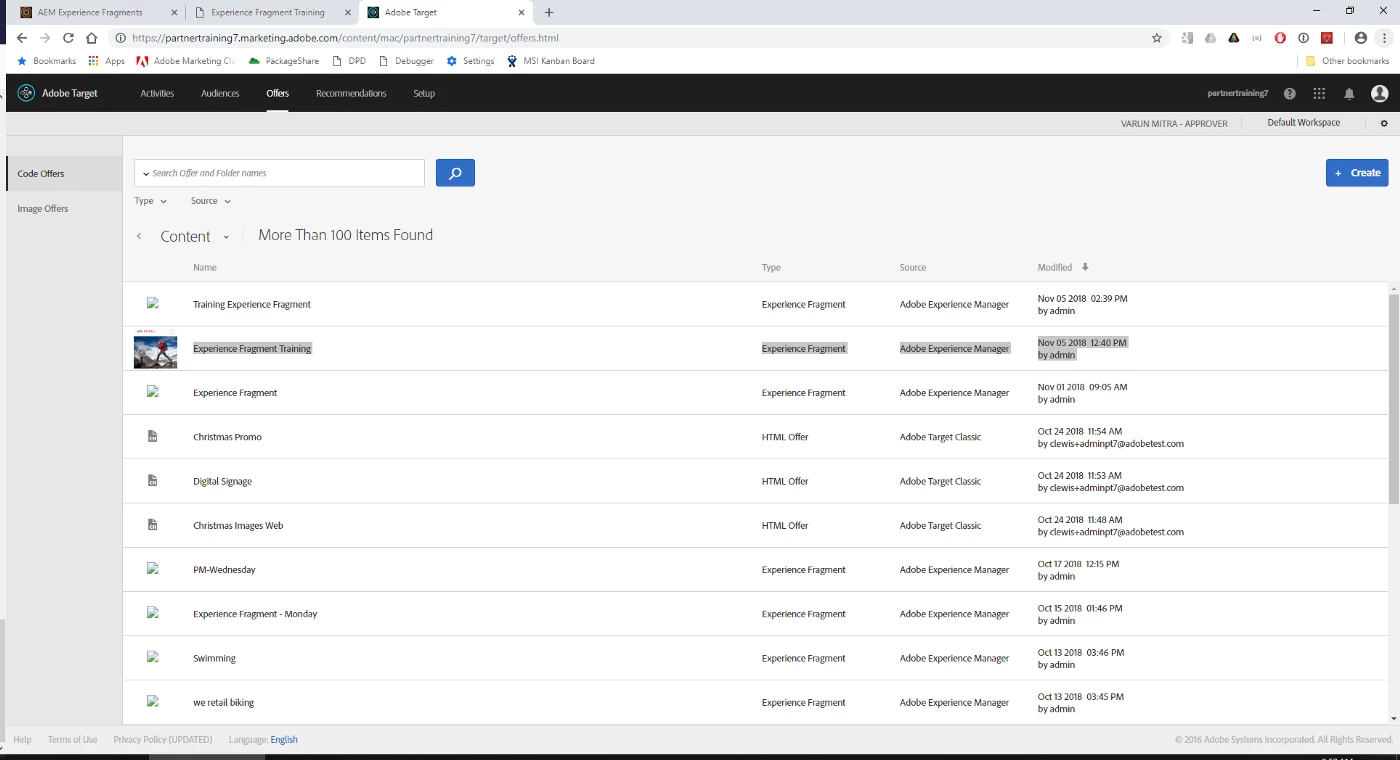Screen dimensions: 1400x760
Task: Switch to AEM Experience Fragments browser tab
Action: point(96,12)
